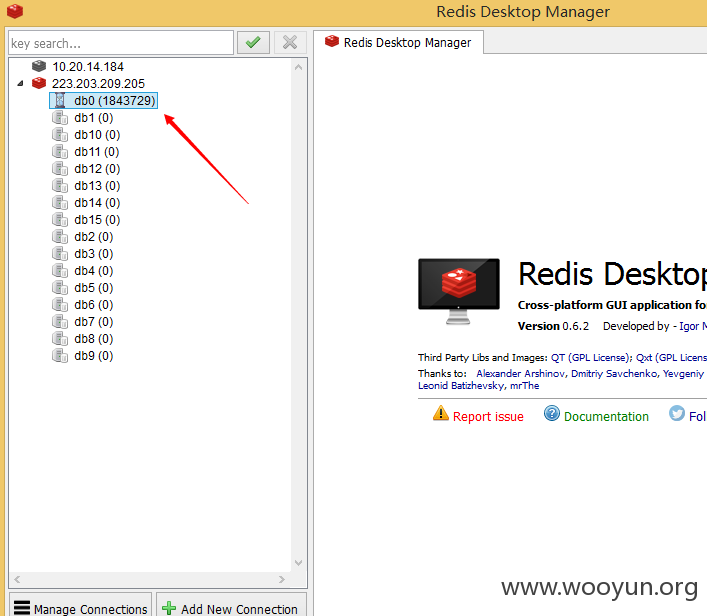Click the database icon beside db2 (0)
Viewport: 707px width, 616px height.
[x=60, y=237]
